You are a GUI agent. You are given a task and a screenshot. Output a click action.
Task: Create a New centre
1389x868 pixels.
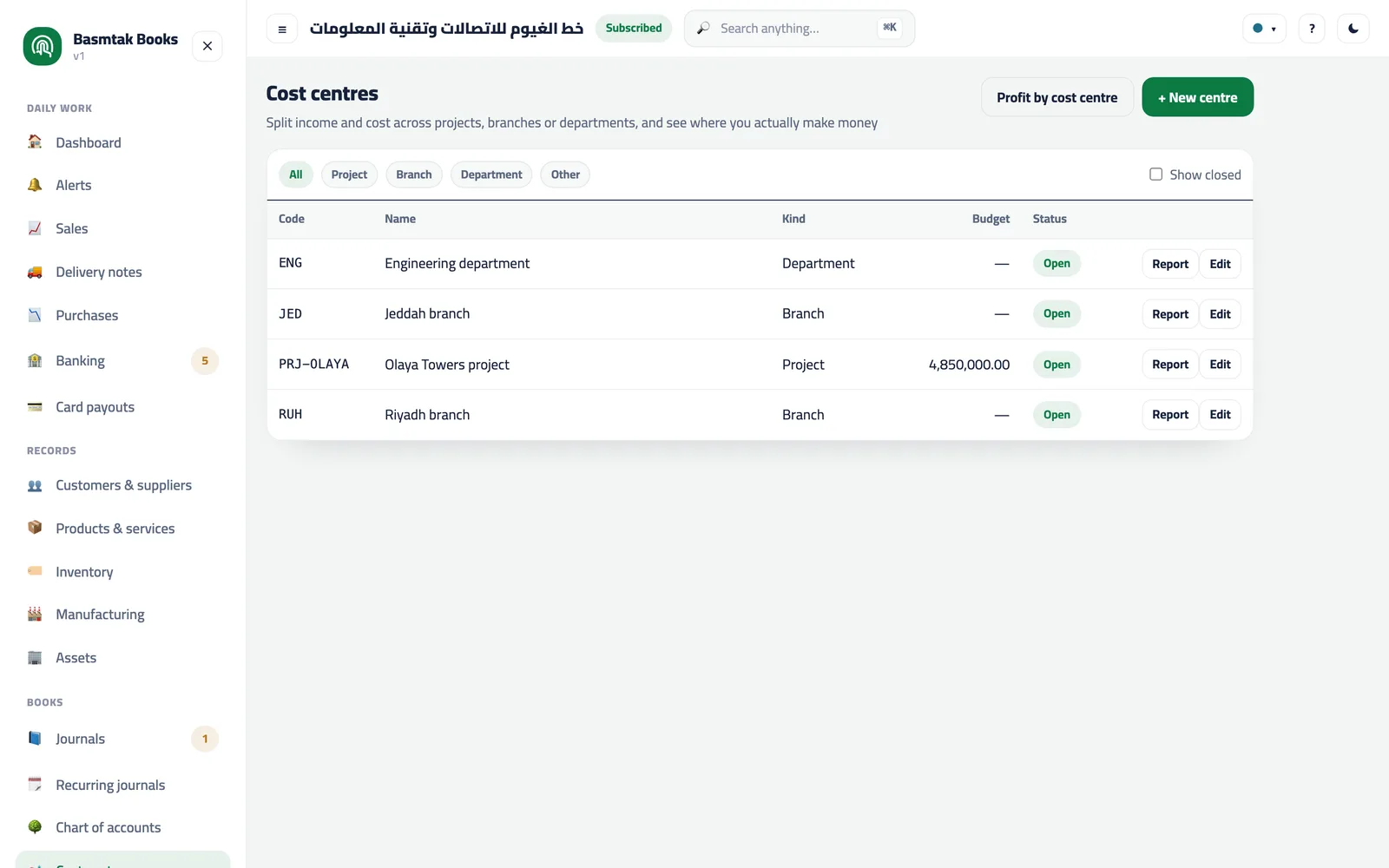1197,97
